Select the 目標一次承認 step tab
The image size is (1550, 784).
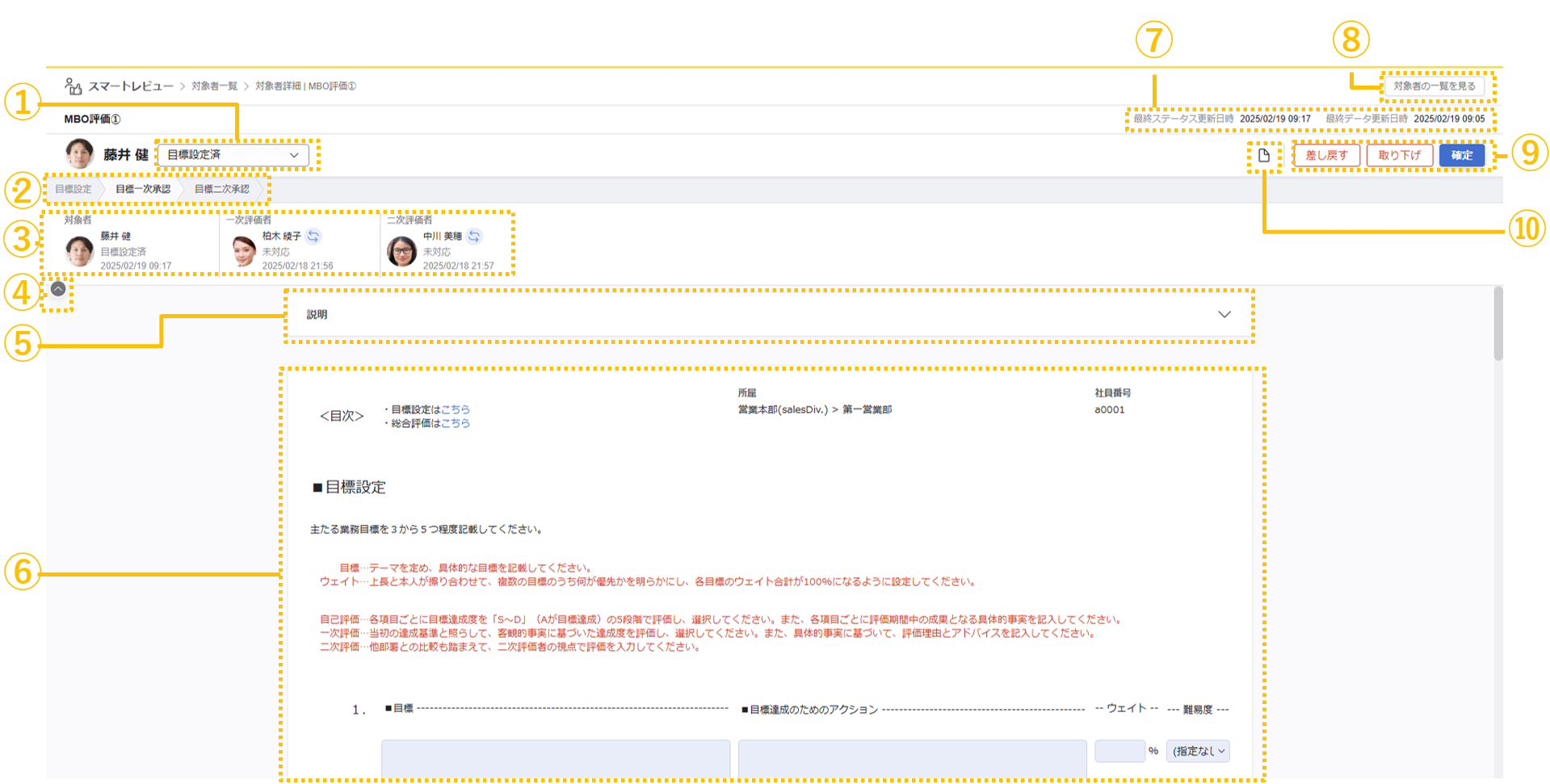(143, 189)
